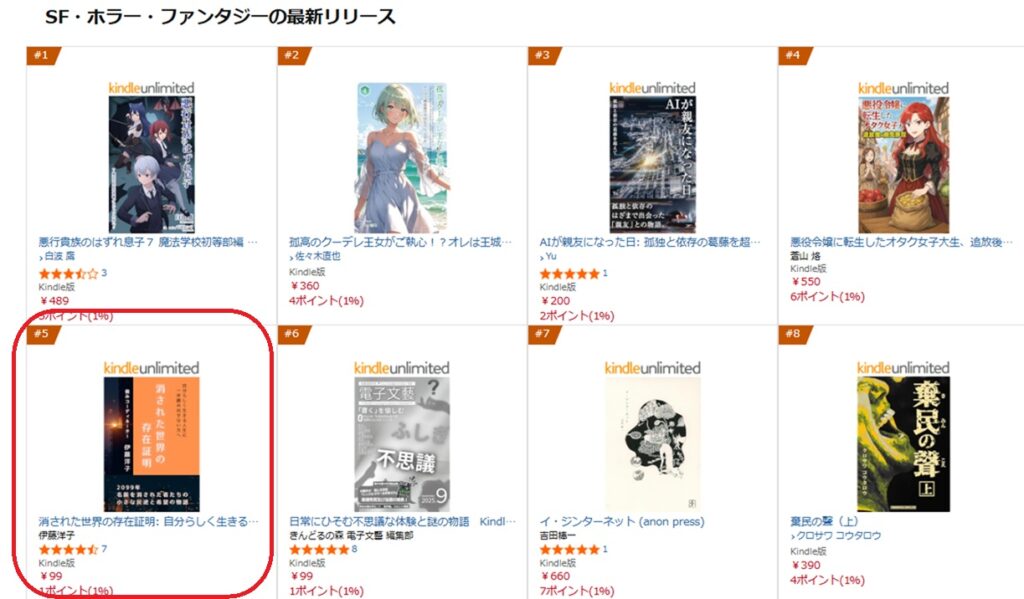Select the orange 消された世界の存在証明 cover
This screenshot has width=1024, height=599.
pos(152,444)
